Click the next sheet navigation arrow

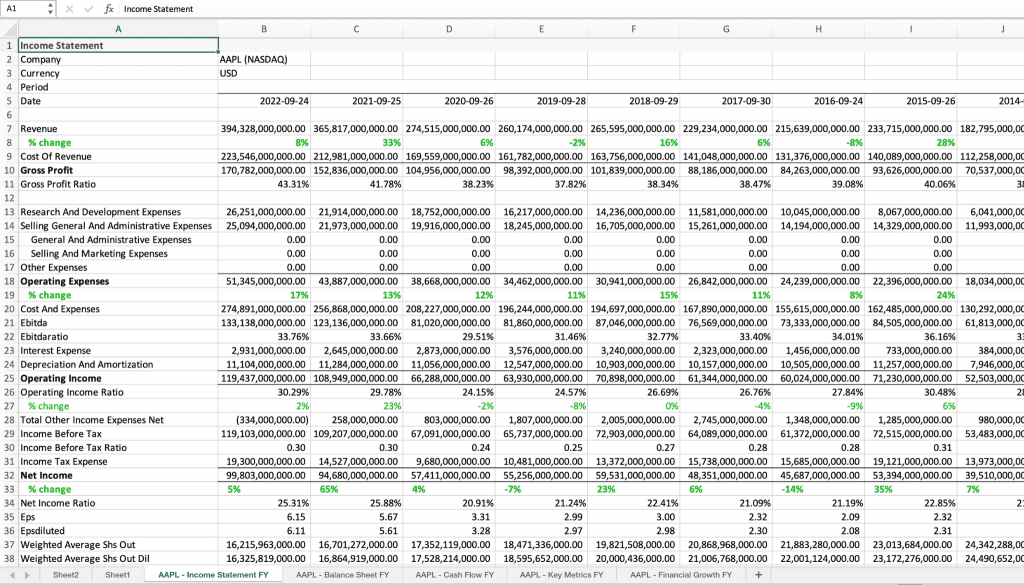click(x=27, y=575)
